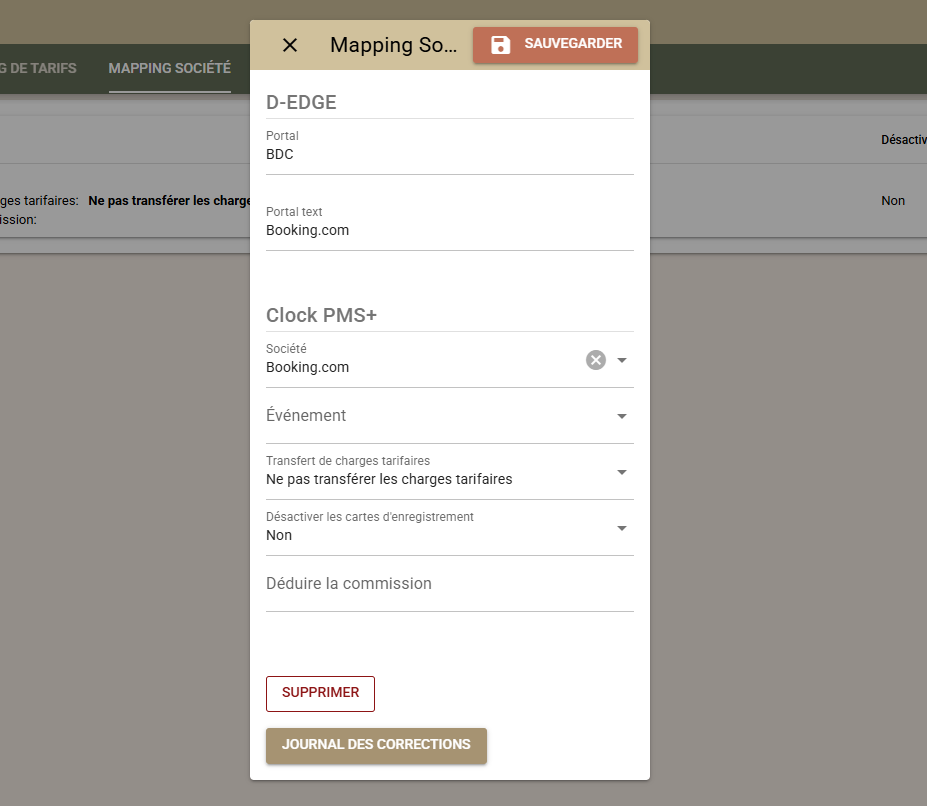
Task: Clear the Société field with the X icon
Action: pyautogui.click(x=596, y=360)
